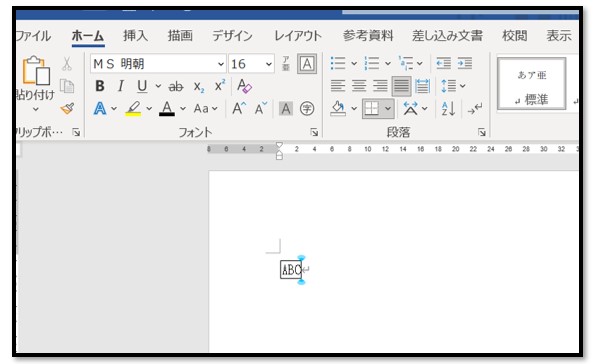Toggle strikethrough formatting
This screenshot has width=597, height=364.
coord(176,86)
